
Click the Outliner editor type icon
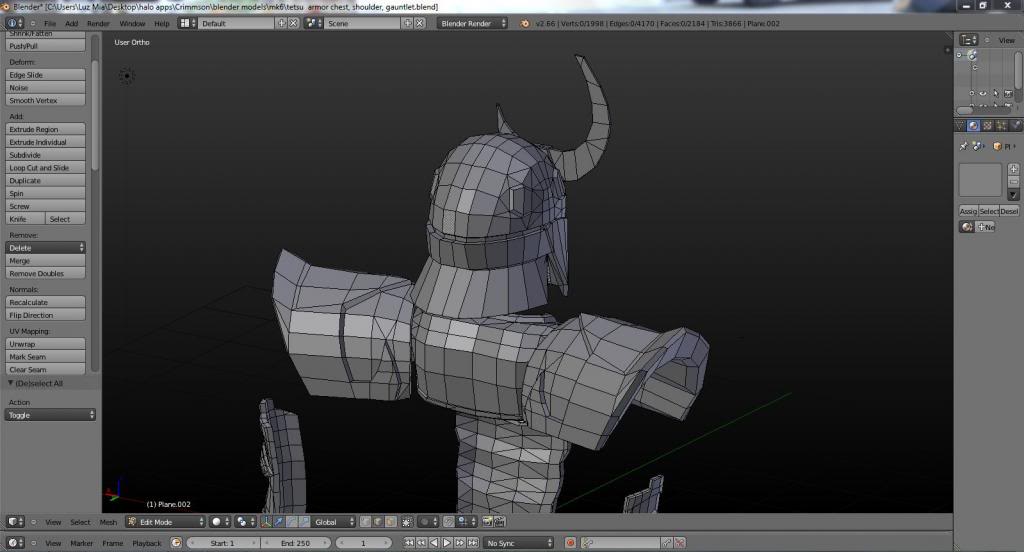coord(968,40)
